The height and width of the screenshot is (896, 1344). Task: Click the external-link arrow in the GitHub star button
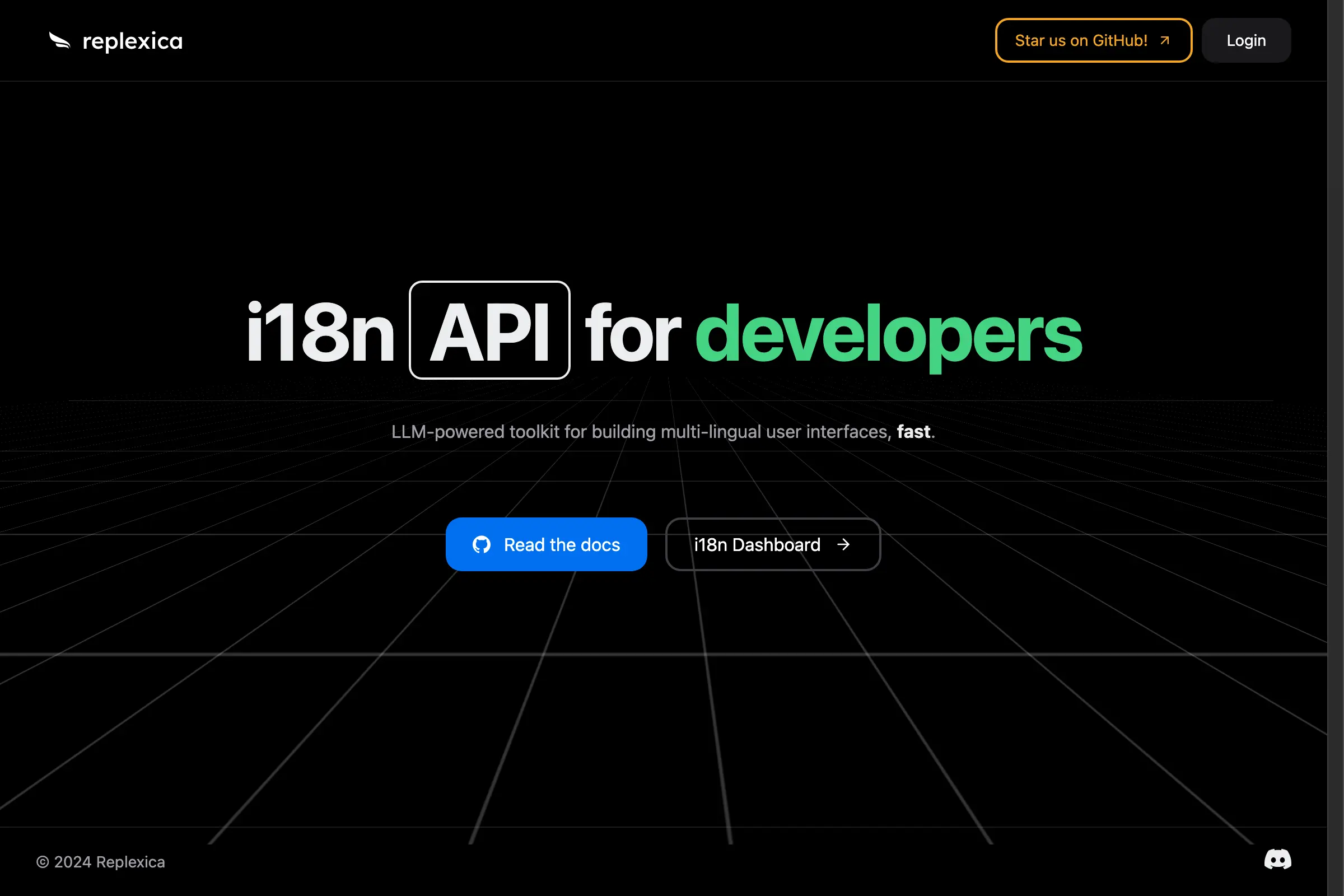(1164, 40)
